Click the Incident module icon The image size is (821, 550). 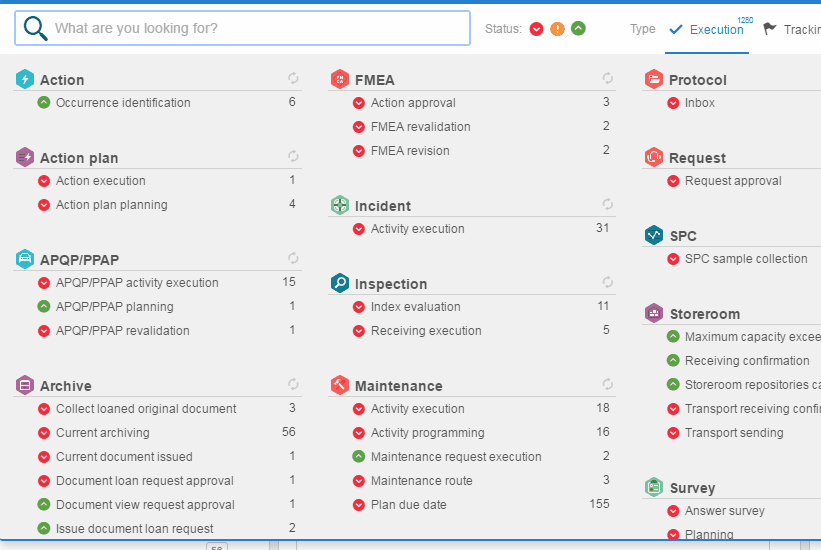pyautogui.click(x=340, y=205)
